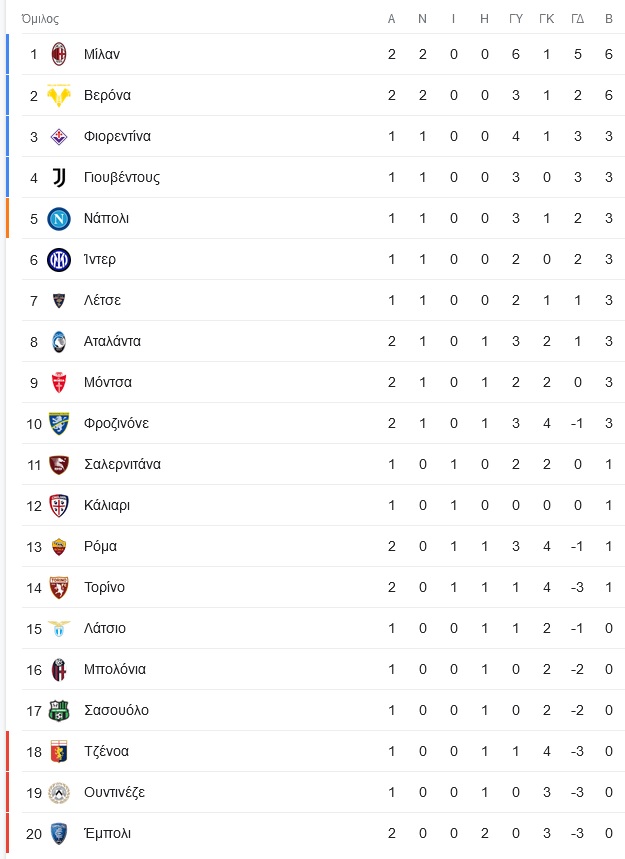Click the Frosinone shield logo
Image resolution: width=625 pixels, height=859 pixels.
pos(59,423)
